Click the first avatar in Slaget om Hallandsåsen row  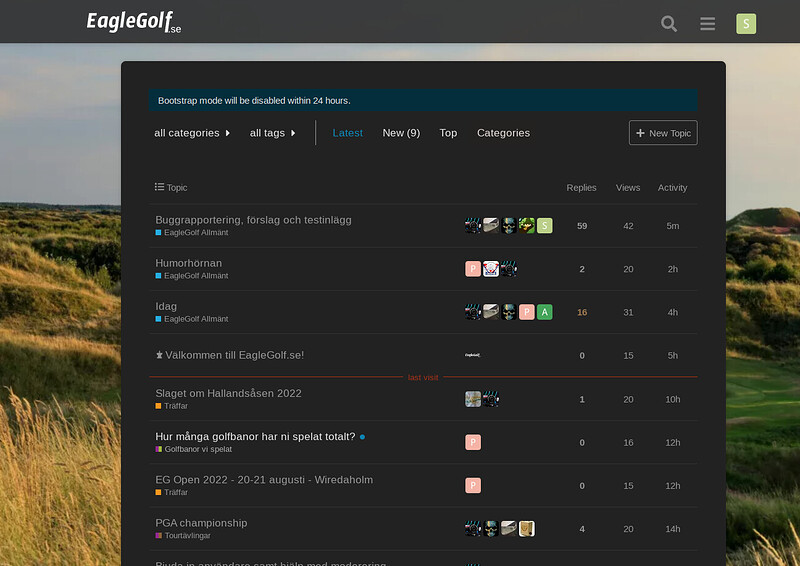point(473,399)
